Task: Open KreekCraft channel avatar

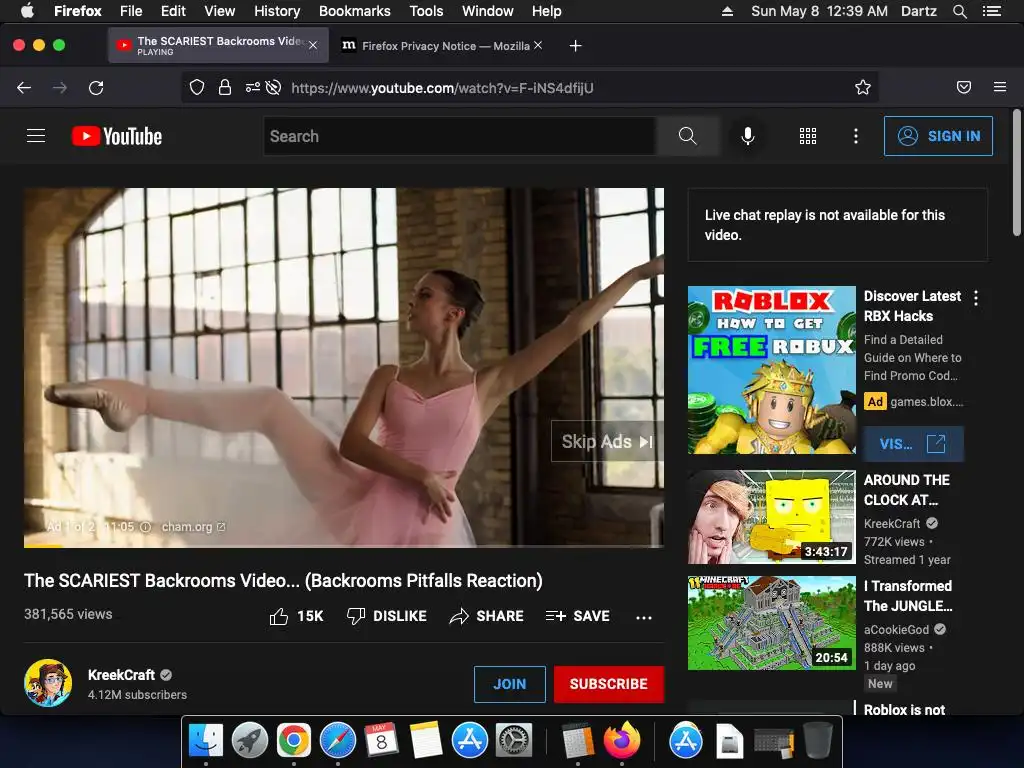Action: 48,683
